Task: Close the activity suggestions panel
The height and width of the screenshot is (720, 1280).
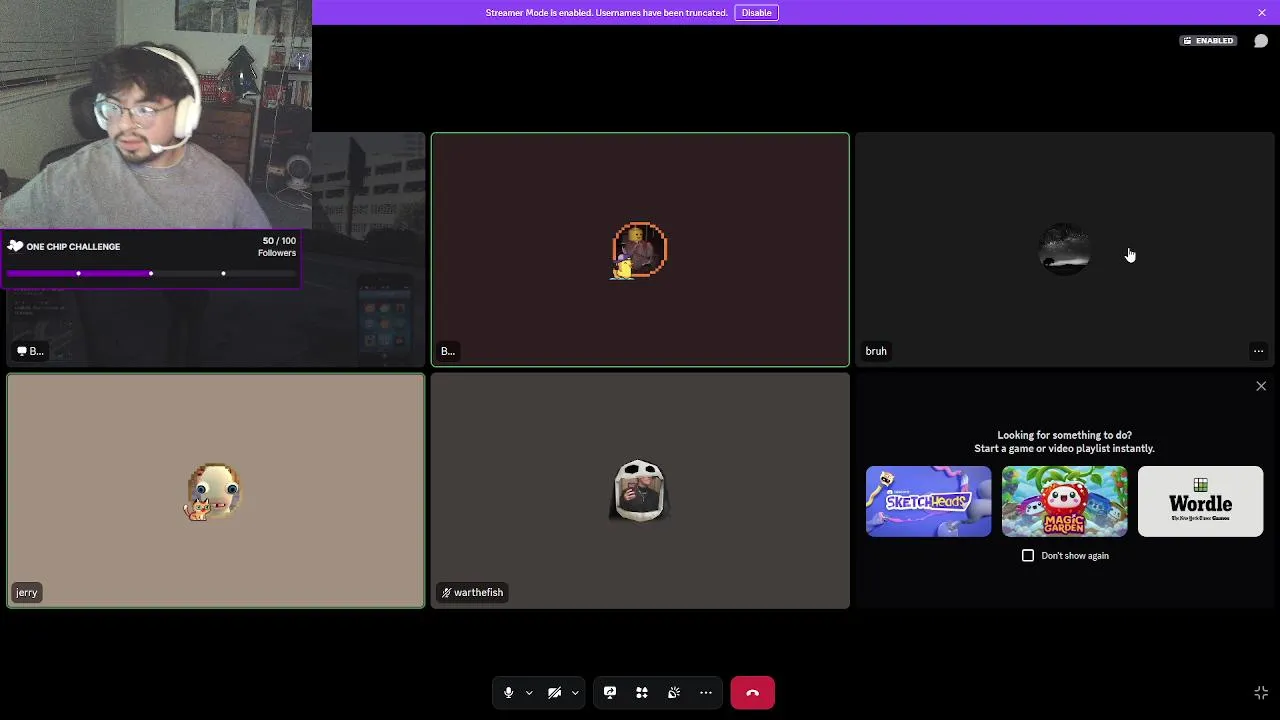Action: [x=1261, y=386]
